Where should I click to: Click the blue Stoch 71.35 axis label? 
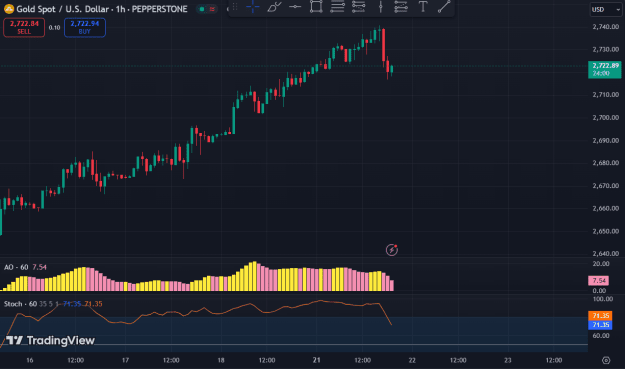pyautogui.click(x=600, y=325)
